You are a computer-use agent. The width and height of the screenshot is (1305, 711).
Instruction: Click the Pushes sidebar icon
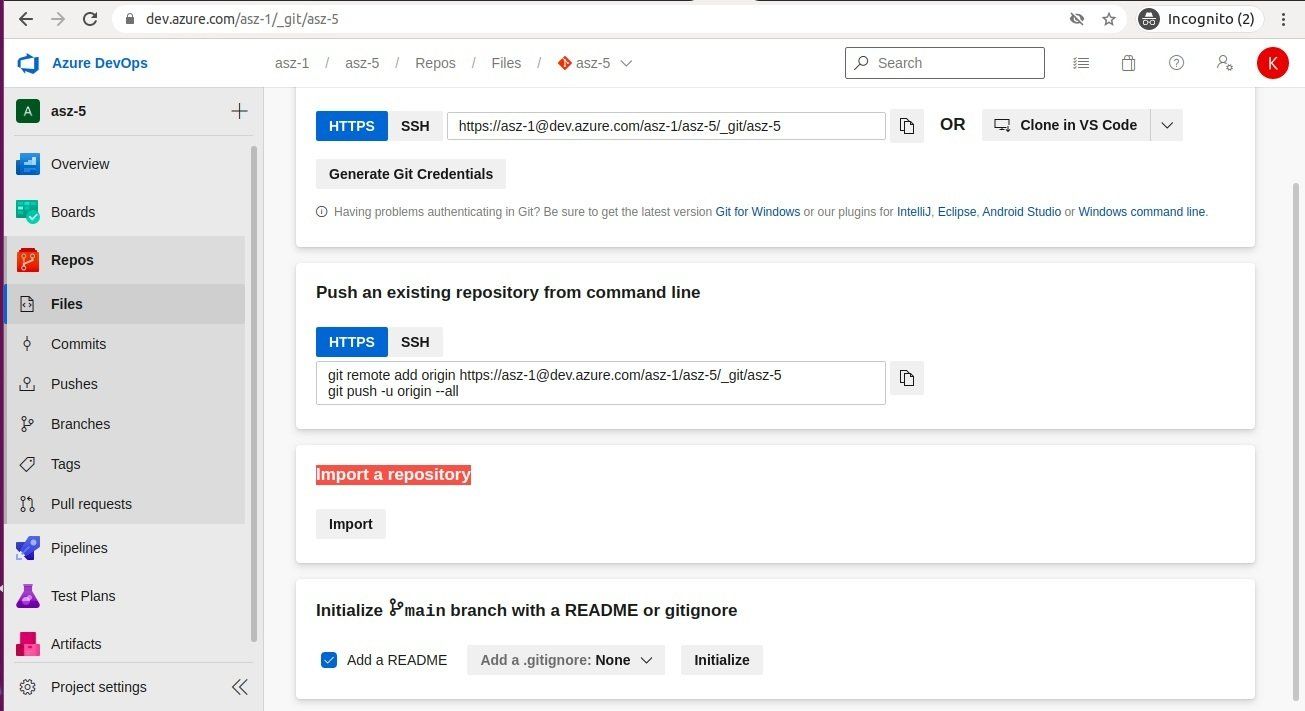click(28, 384)
